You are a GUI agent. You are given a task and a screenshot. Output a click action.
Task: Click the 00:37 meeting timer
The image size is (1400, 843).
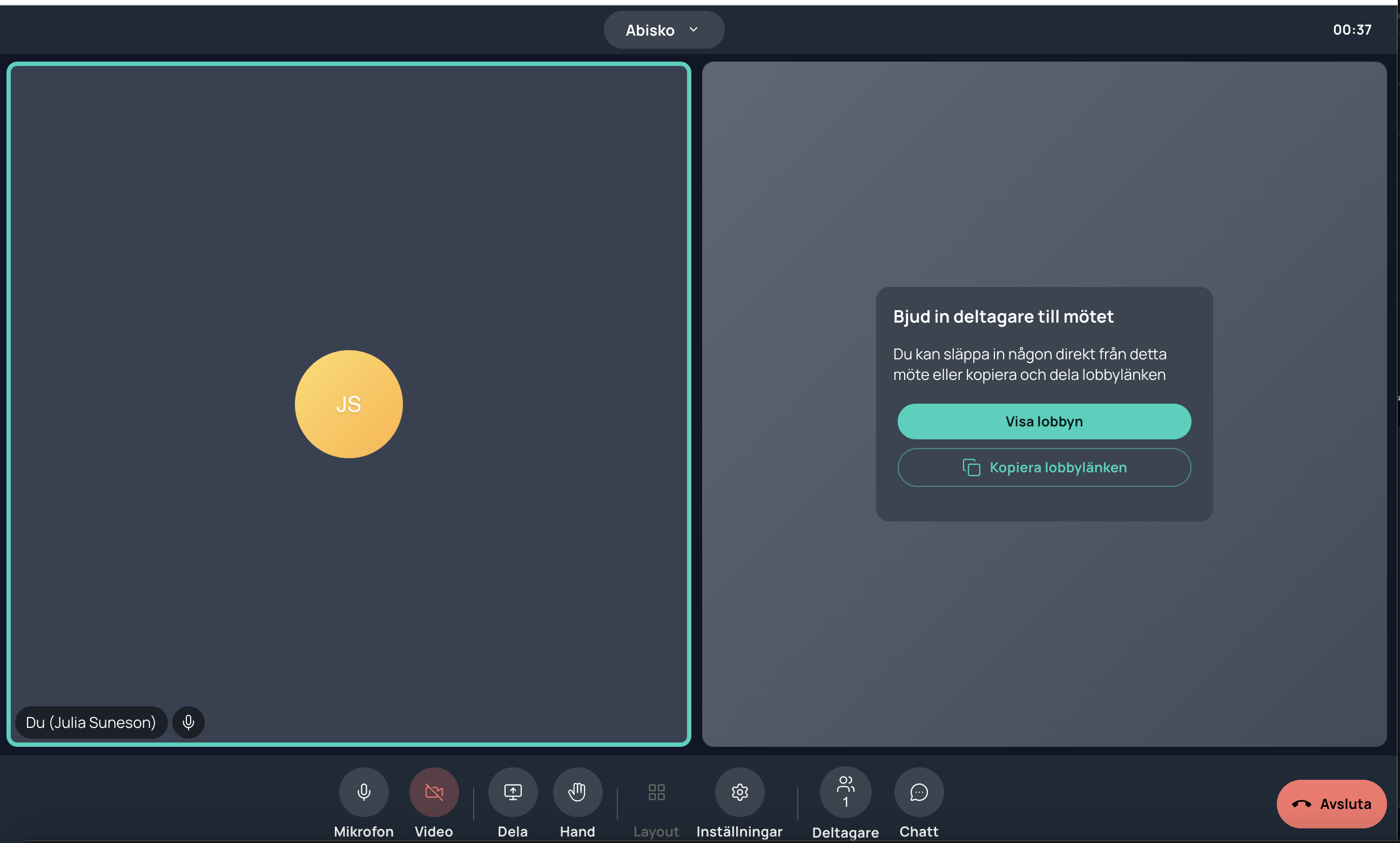[1352, 30]
